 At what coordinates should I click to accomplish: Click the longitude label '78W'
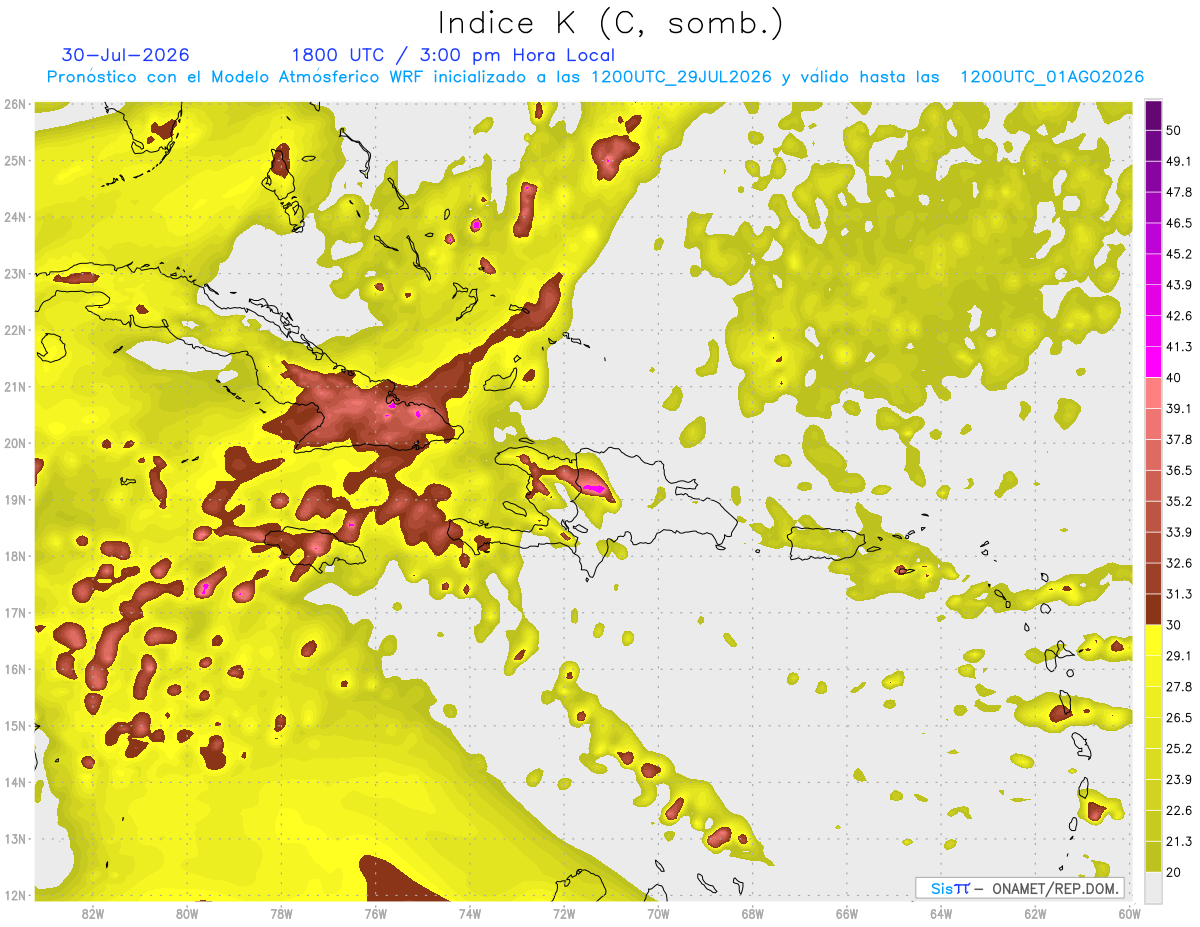(281, 913)
